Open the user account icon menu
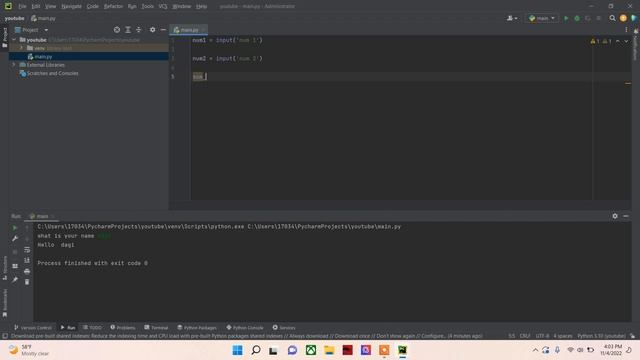 [x=512, y=18]
